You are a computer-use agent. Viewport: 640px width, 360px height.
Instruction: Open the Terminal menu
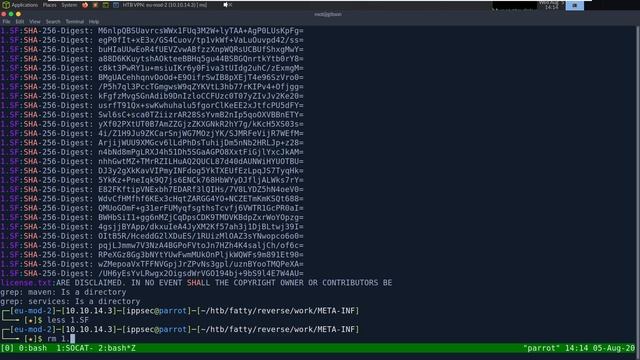75,22
